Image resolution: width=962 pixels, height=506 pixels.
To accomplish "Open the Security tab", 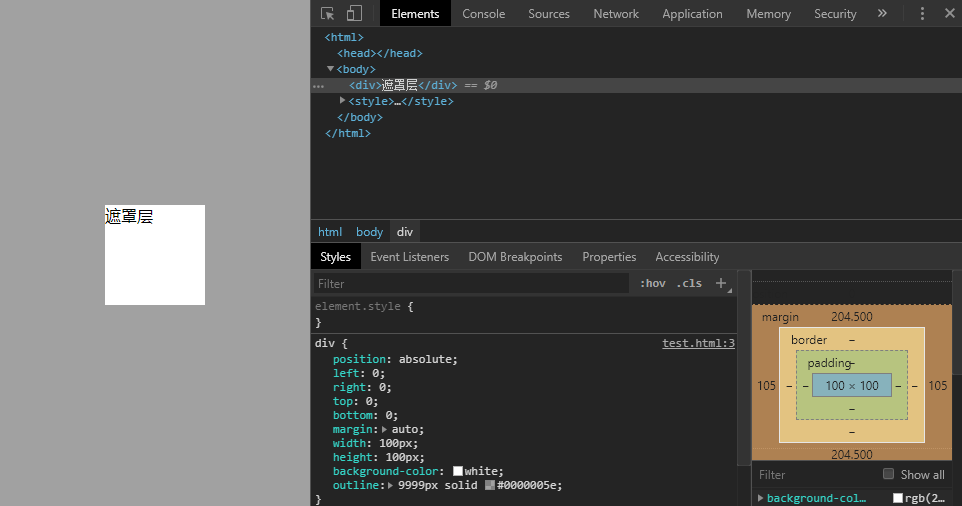I will point(835,13).
